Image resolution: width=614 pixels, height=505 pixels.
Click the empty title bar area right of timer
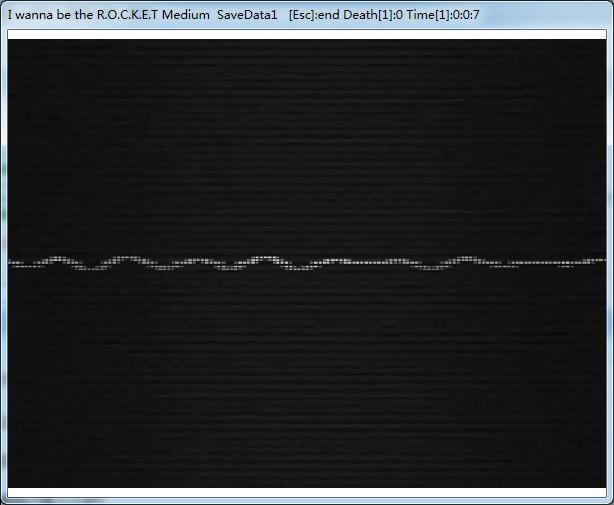click(x=545, y=15)
